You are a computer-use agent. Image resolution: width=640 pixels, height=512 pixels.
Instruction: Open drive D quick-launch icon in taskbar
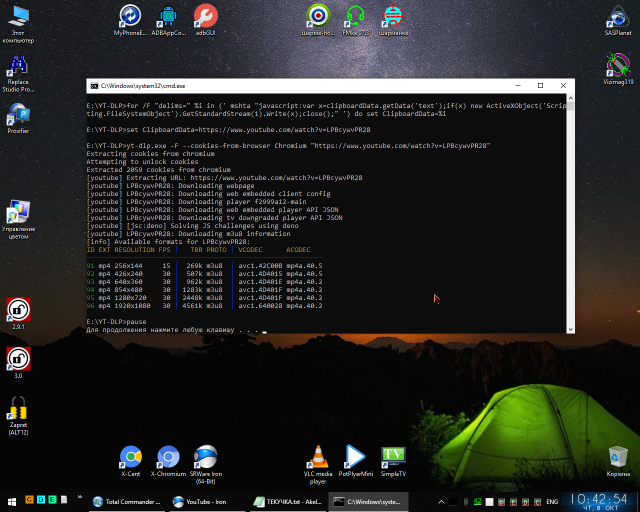pyautogui.click(x=41, y=499)
